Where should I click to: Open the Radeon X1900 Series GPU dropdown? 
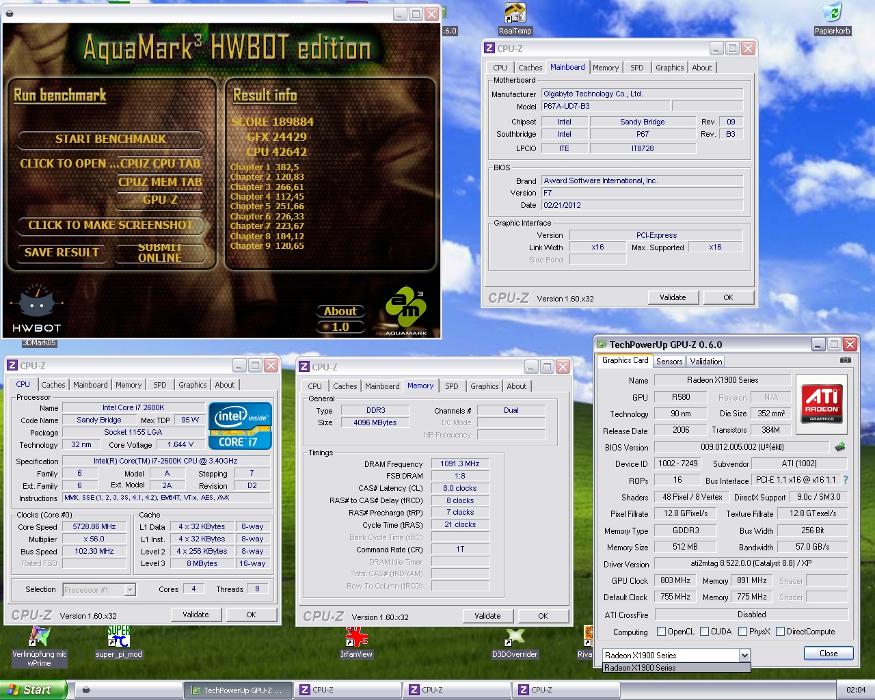tap(744, 655)
